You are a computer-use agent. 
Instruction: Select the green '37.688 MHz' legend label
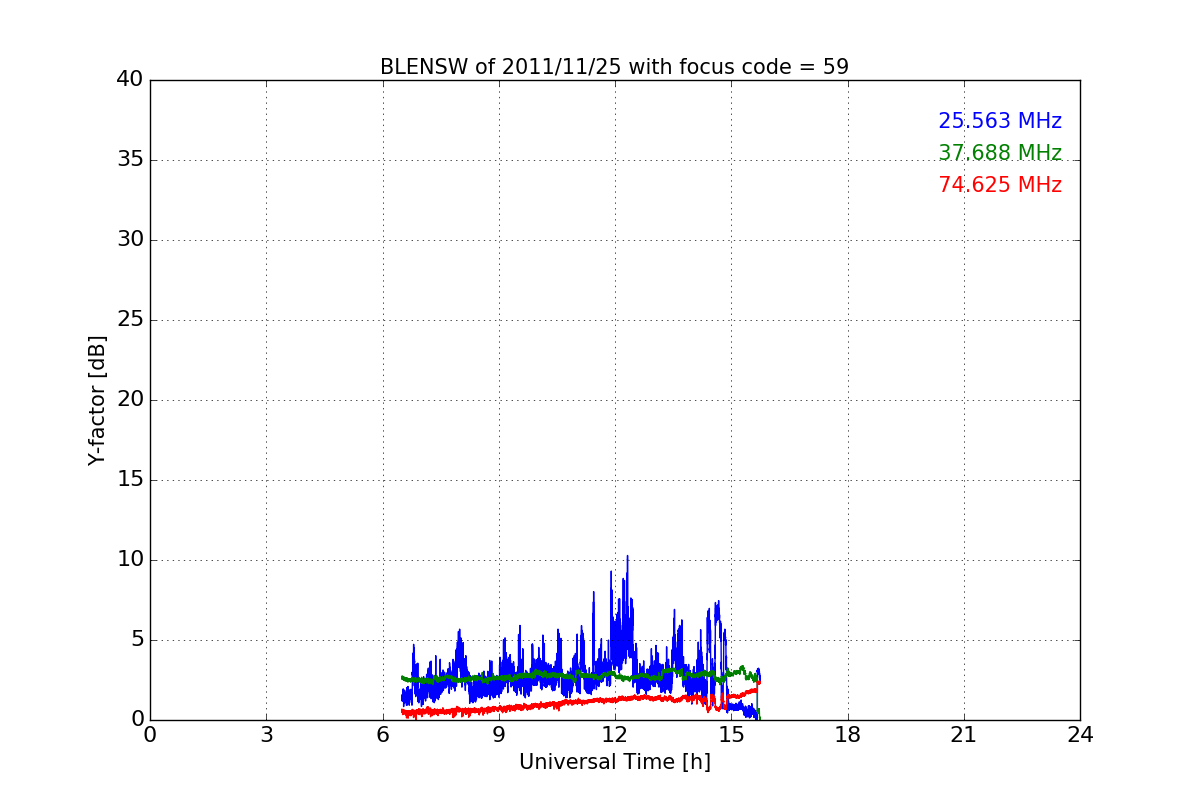[x=1000, y=153]
